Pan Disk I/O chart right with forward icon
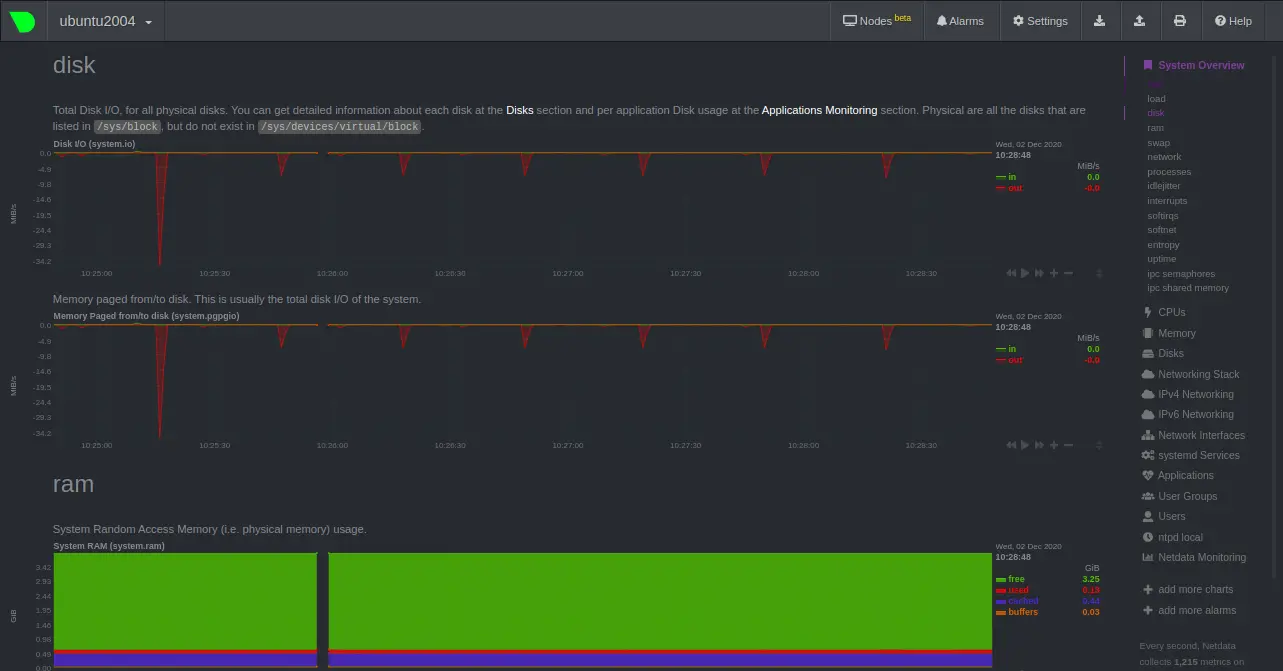The width and height of the screenshot is (1283, 671). point(1039,273)
